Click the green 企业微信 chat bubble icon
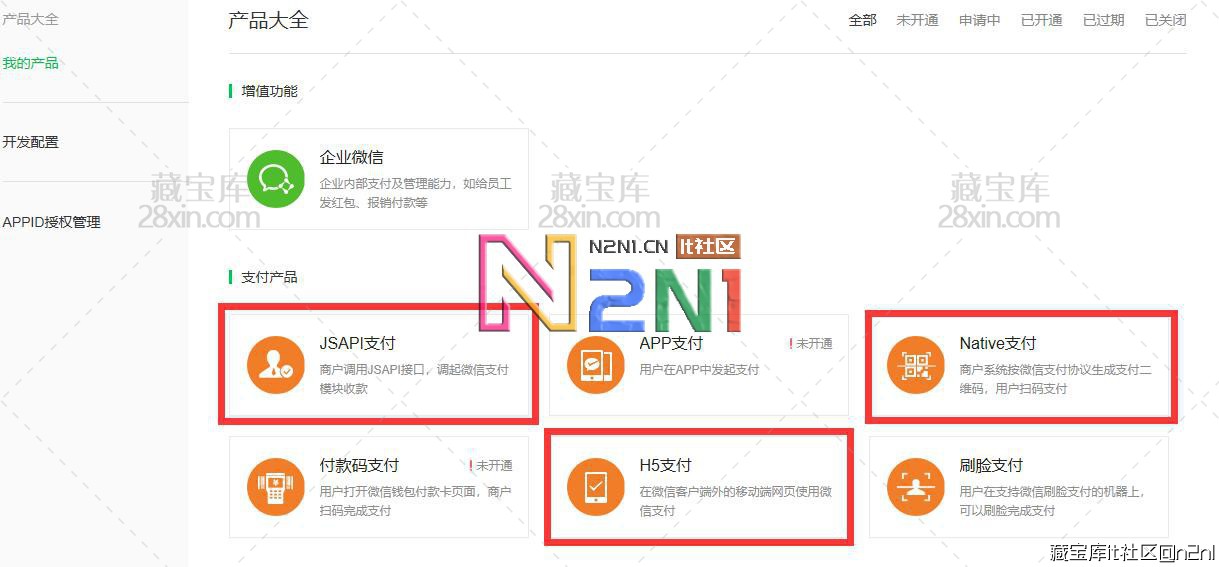The width and height of the screenshot is (1219, 567). [275, 178]
